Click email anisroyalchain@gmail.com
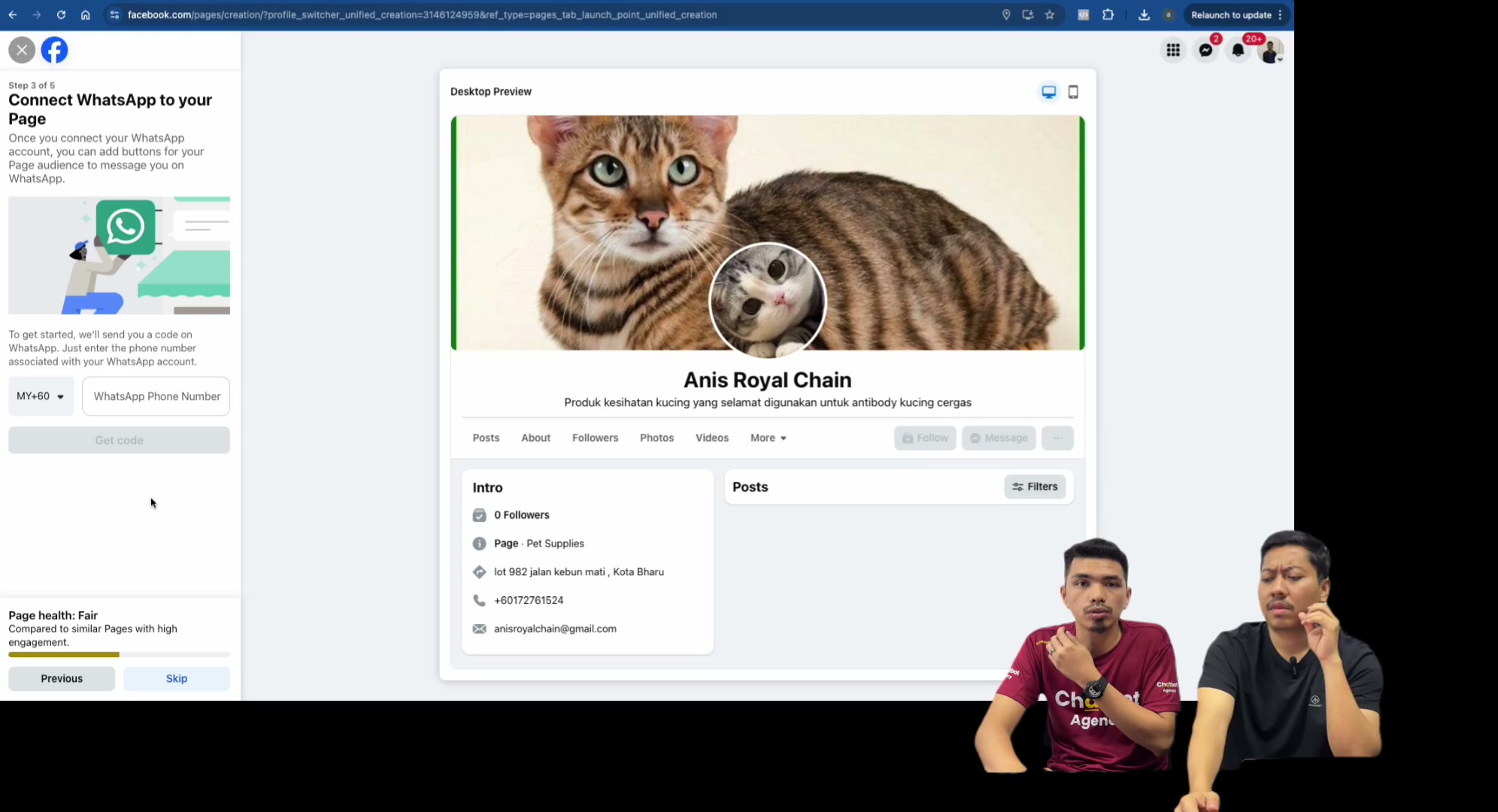The height and width of the screenshot is (812, 1498). pos(555,629)
